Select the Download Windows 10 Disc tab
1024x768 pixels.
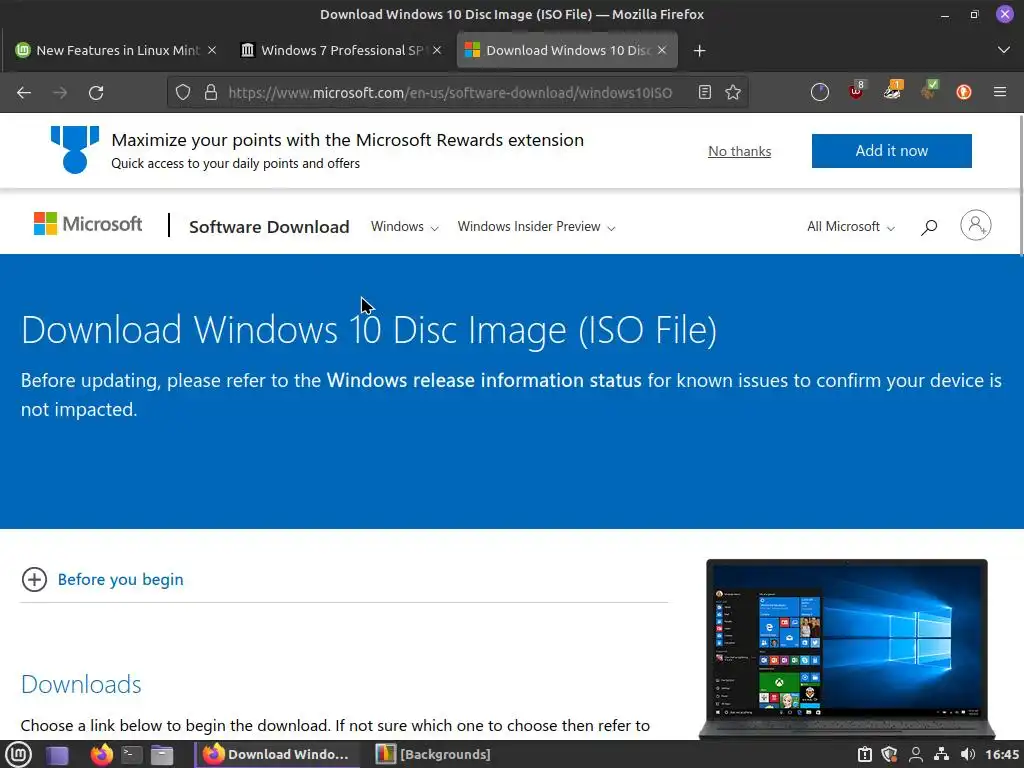(x=566, y=50)
